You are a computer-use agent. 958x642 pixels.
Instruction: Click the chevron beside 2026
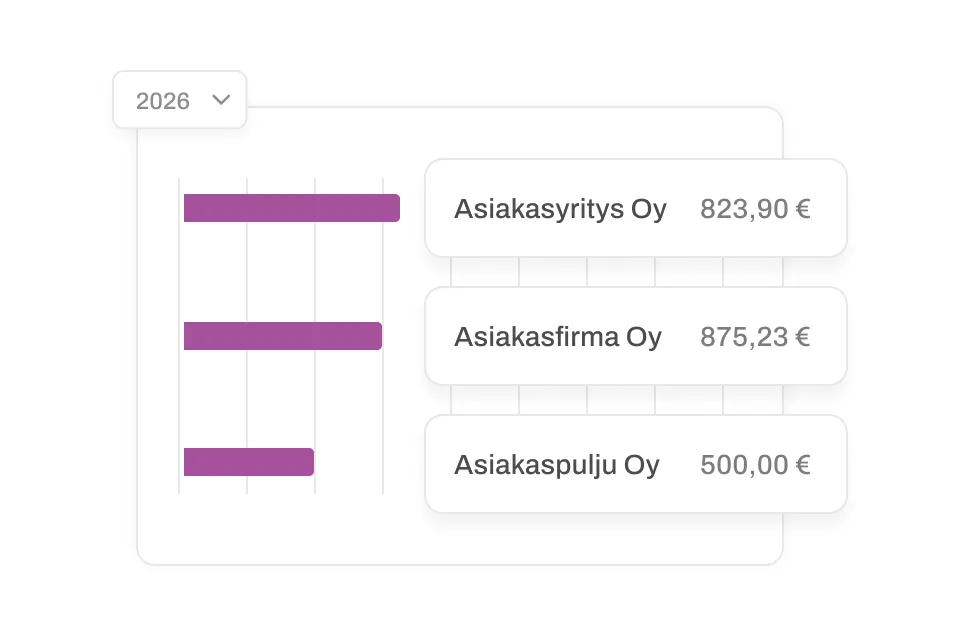pyautogui.click(x=222, y=100)
